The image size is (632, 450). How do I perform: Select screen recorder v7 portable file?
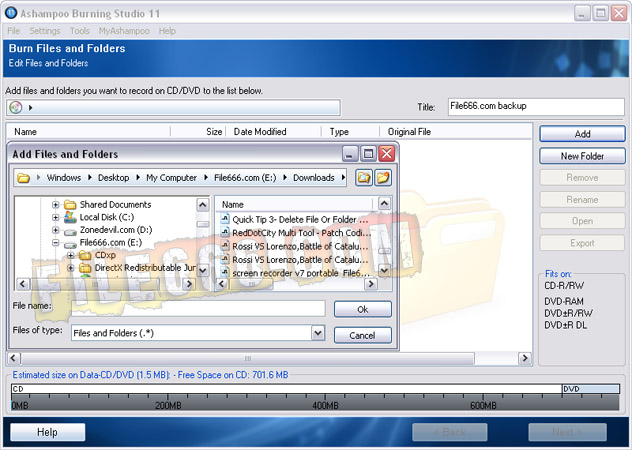coord(295,273)
